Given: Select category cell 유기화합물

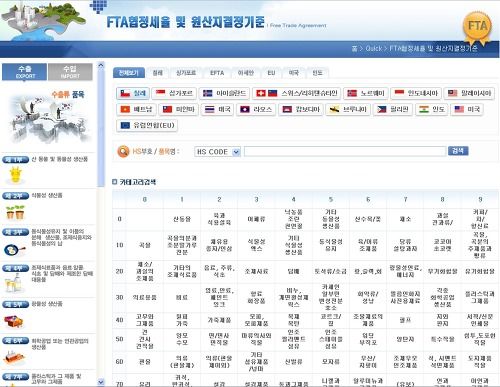Looking at the screenshot, I should pyautogui.click(x=480, y=271).
